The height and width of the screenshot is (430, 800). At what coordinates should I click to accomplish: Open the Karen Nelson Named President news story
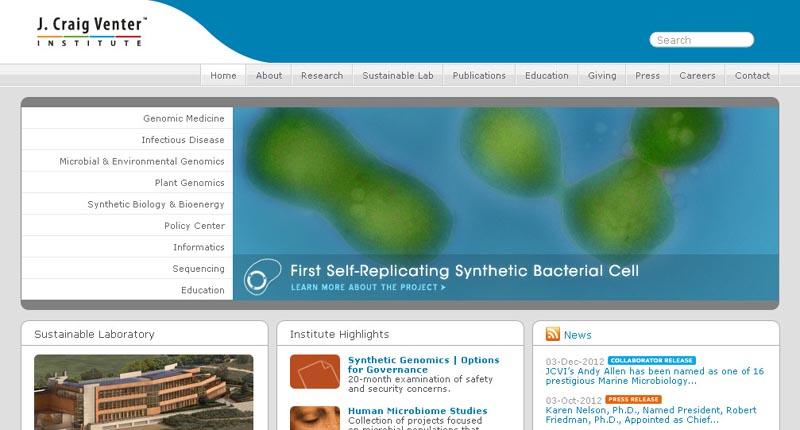(x=651, y=415)
